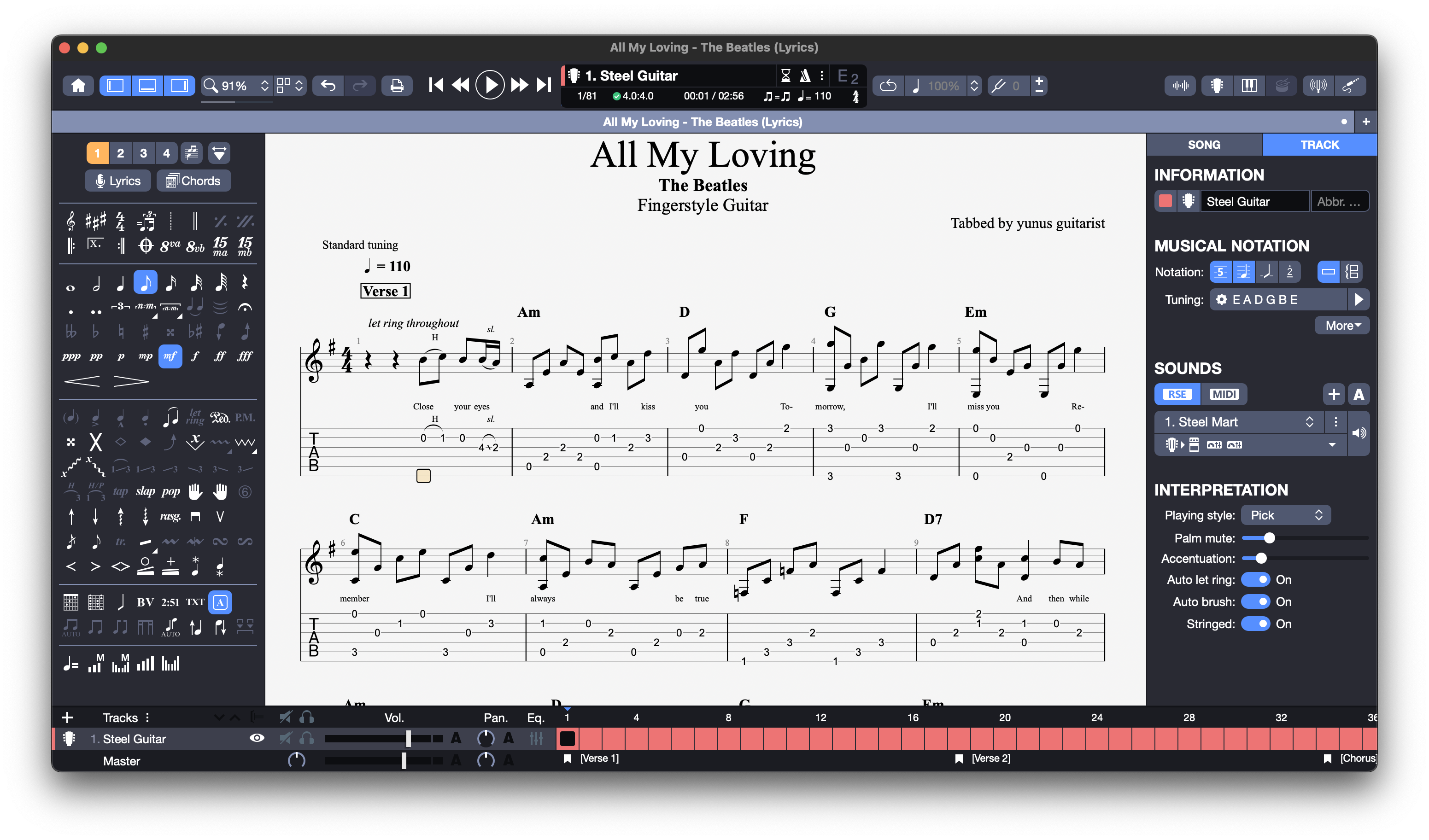This screenshot has width=1429, height=840.
Task: Toggle the left panel visibility
Action: [116, 86]
